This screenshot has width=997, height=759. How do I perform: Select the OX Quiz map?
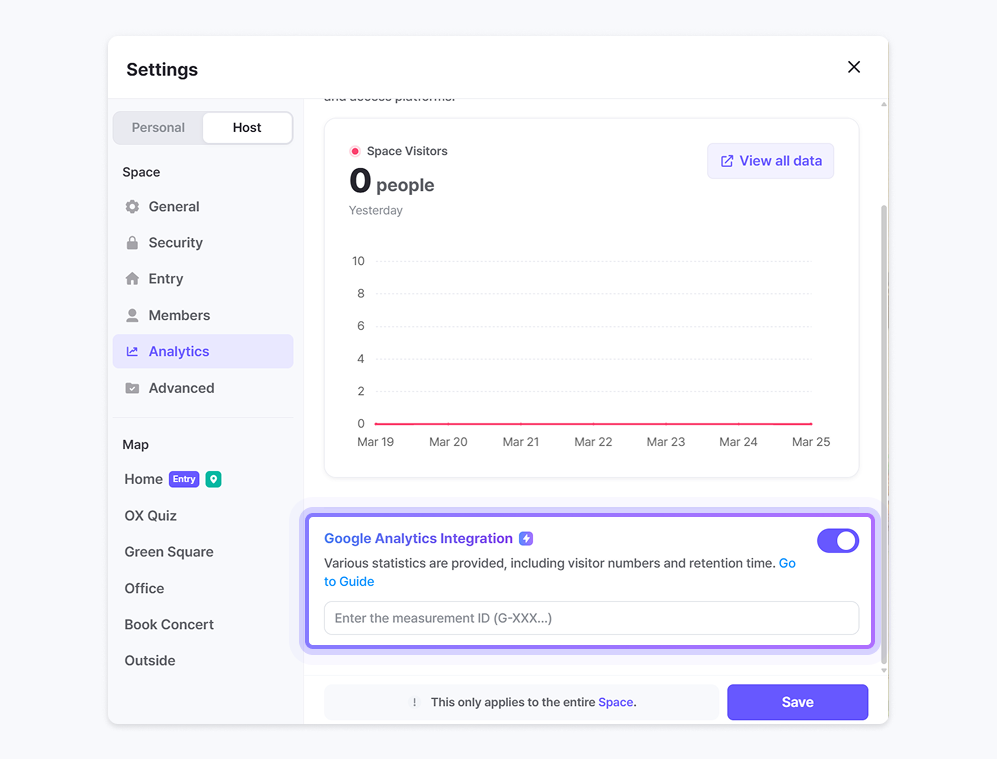pyautogui.click(x=150, y=516)
